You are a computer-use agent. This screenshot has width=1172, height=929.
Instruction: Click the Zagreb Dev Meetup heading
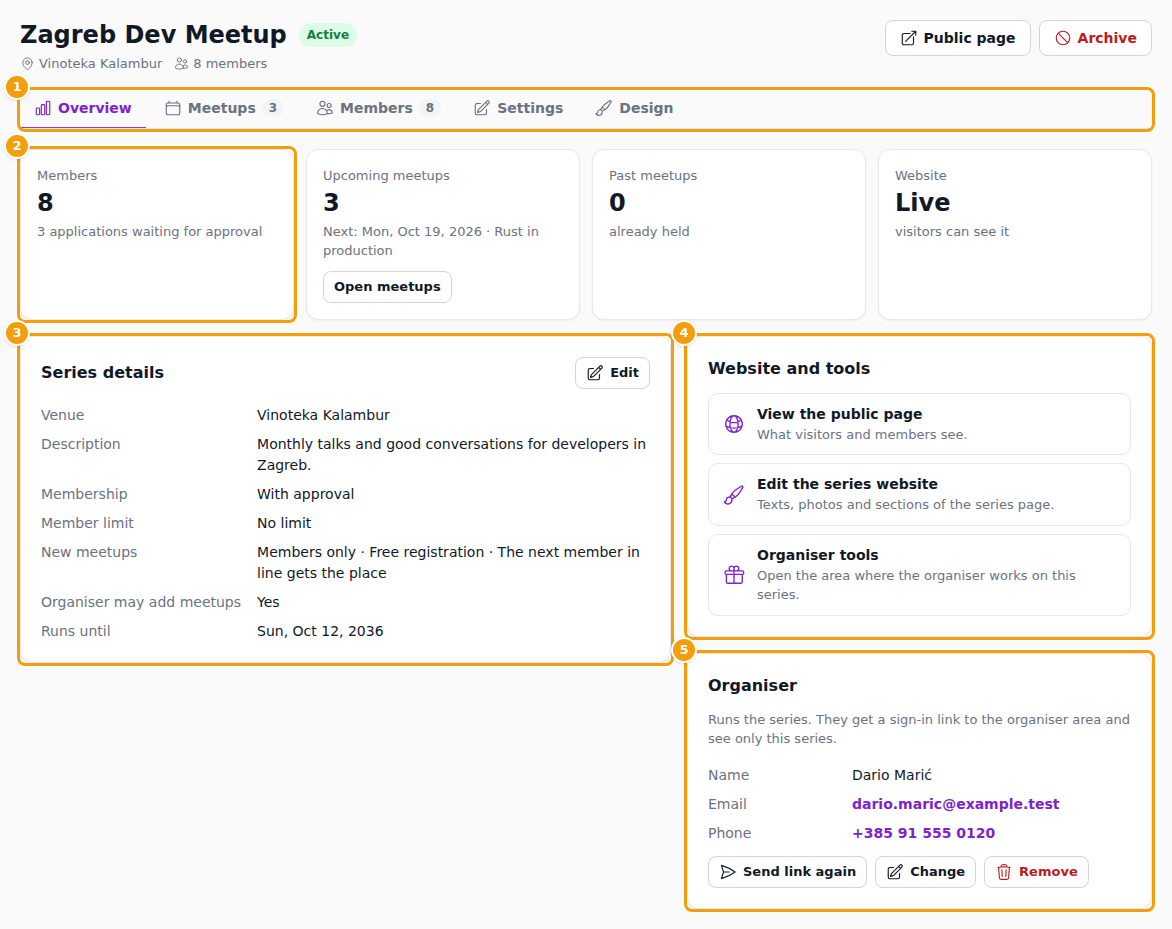click(x=153, y=35)
